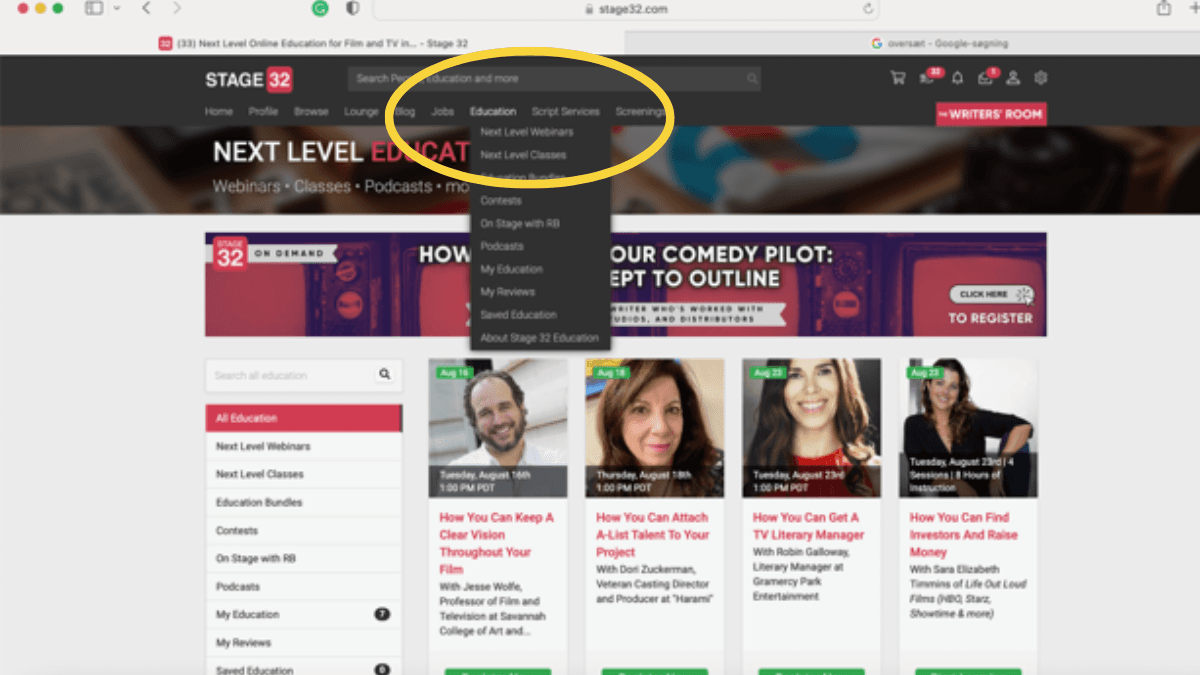This screenshot has width=1200, height=675.
Task: Open Script Services in the navigation bar
Action: pyautogui.click(x=566, y=112)
